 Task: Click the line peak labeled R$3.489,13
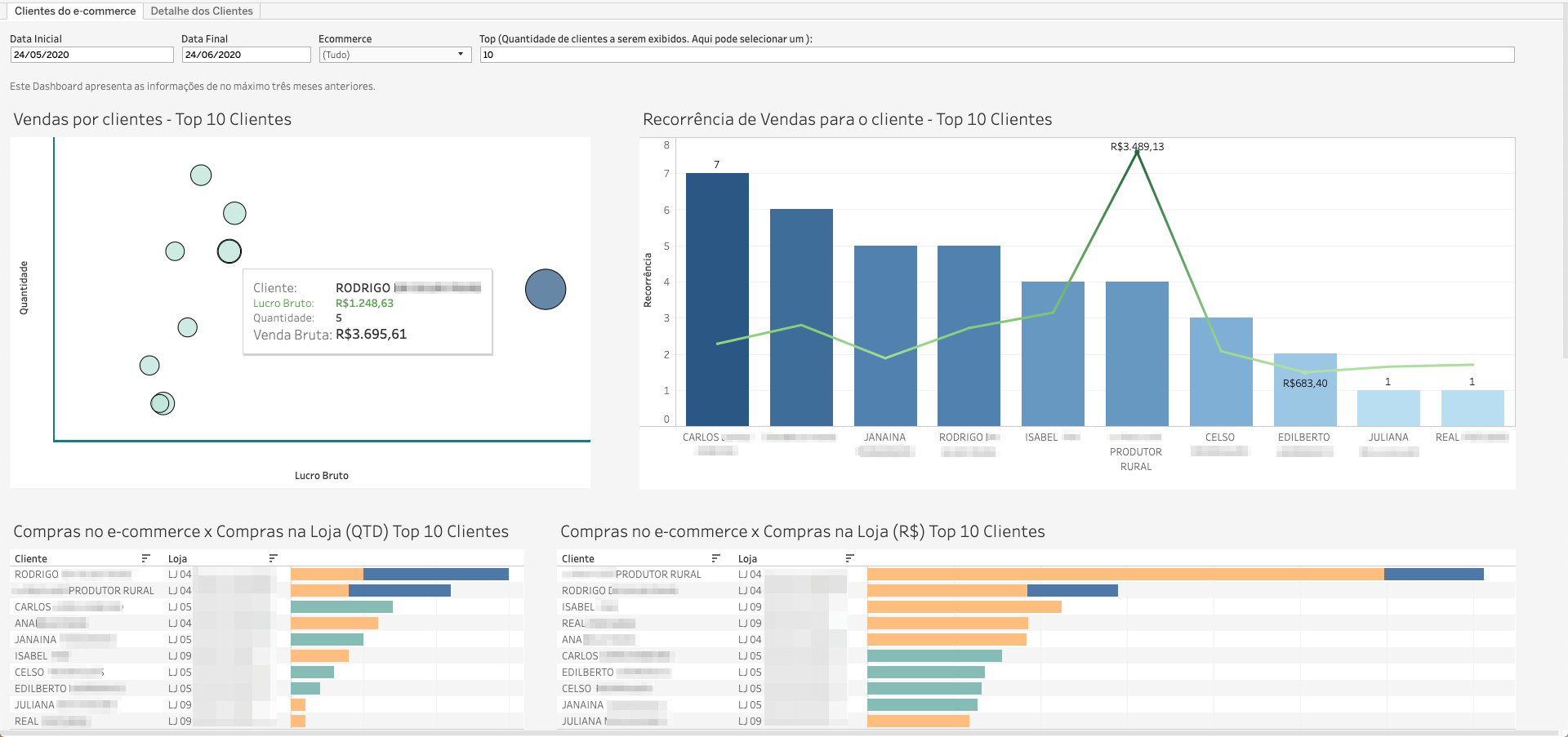1137,151
